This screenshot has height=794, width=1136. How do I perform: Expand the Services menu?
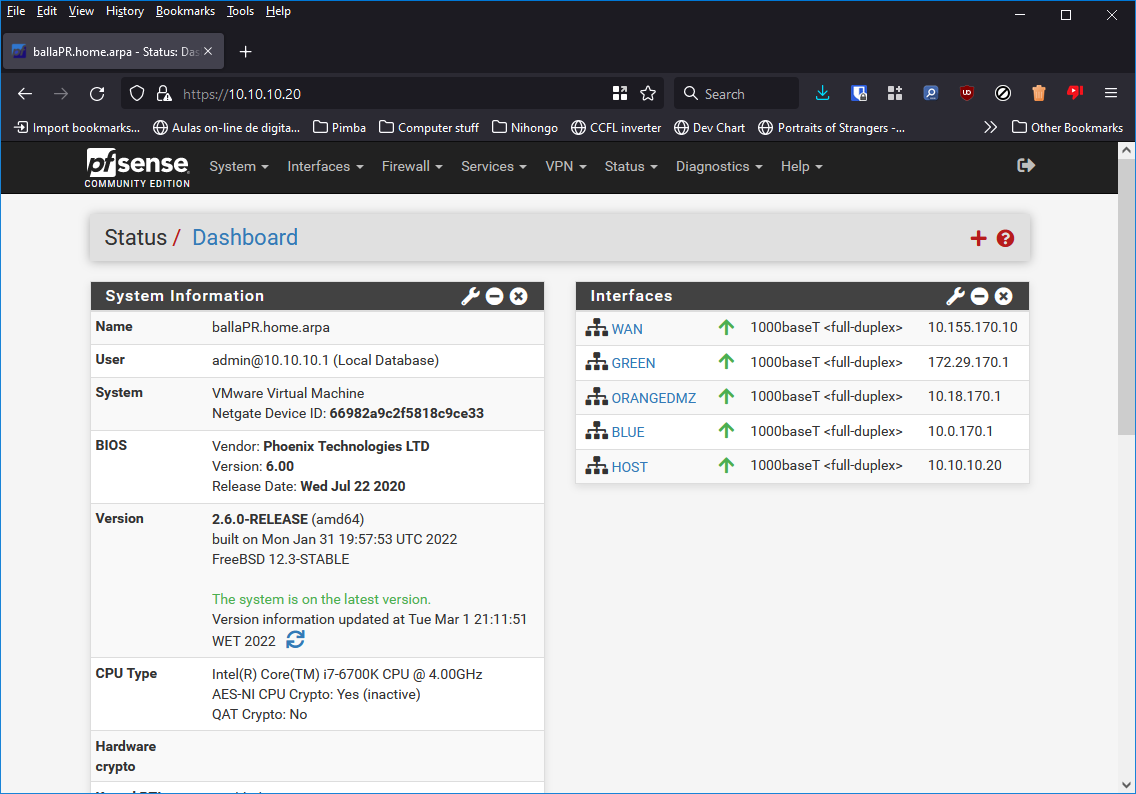pyautogui.click(x=493, y=166)
